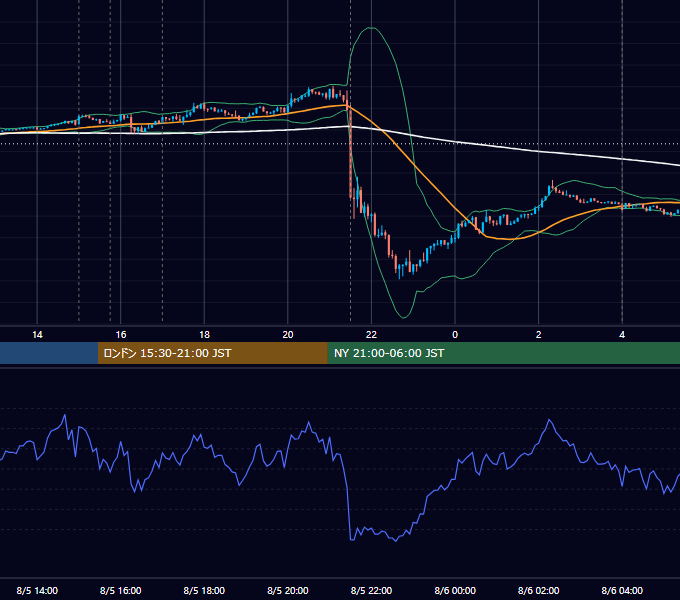The height and width of the screenshot is (600, 680).
Task: Click the 8/5 22:00 indicator axis label
Action: pyautogui.click(x=371, y=590)
